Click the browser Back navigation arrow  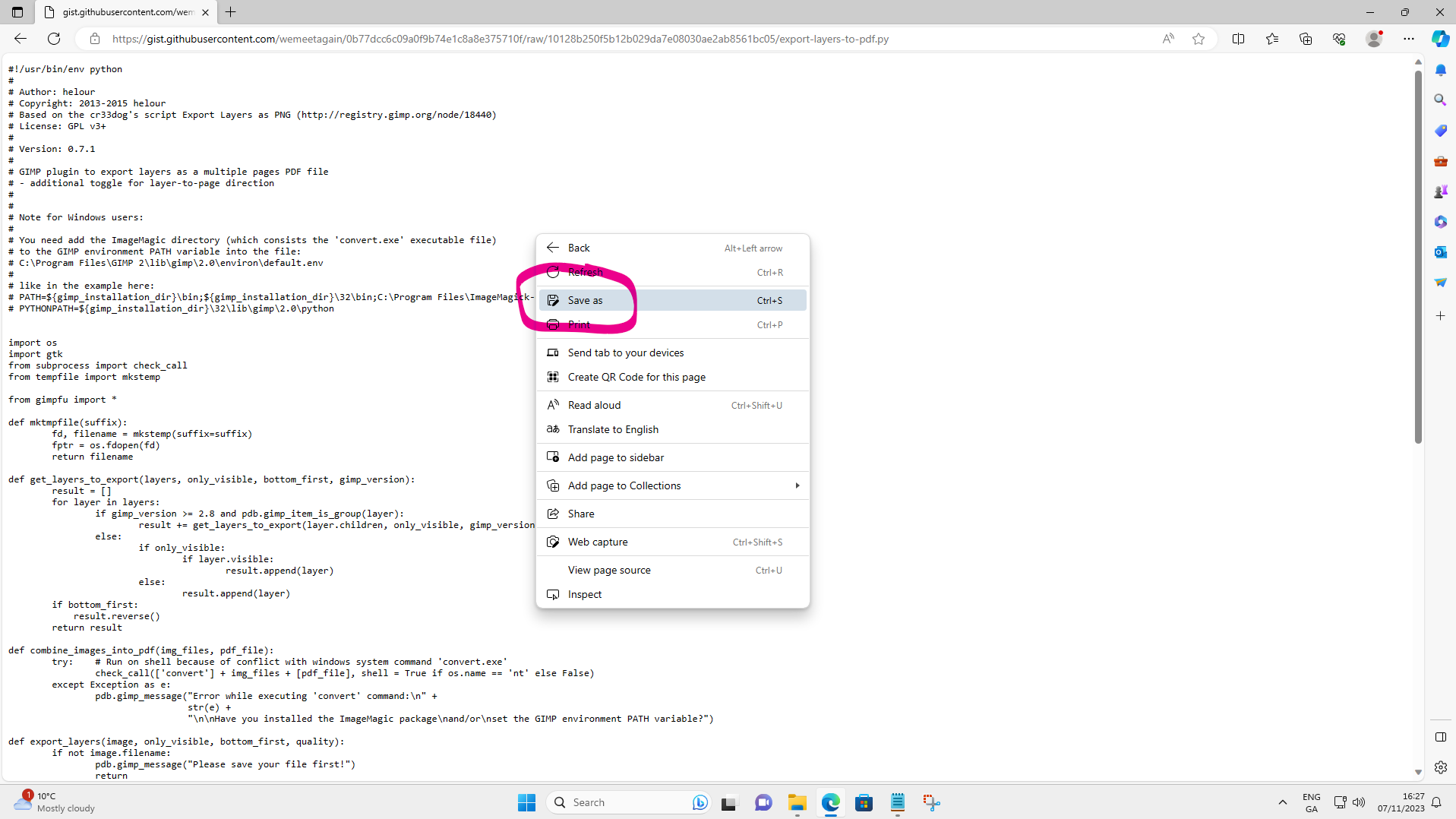(20, 39)
